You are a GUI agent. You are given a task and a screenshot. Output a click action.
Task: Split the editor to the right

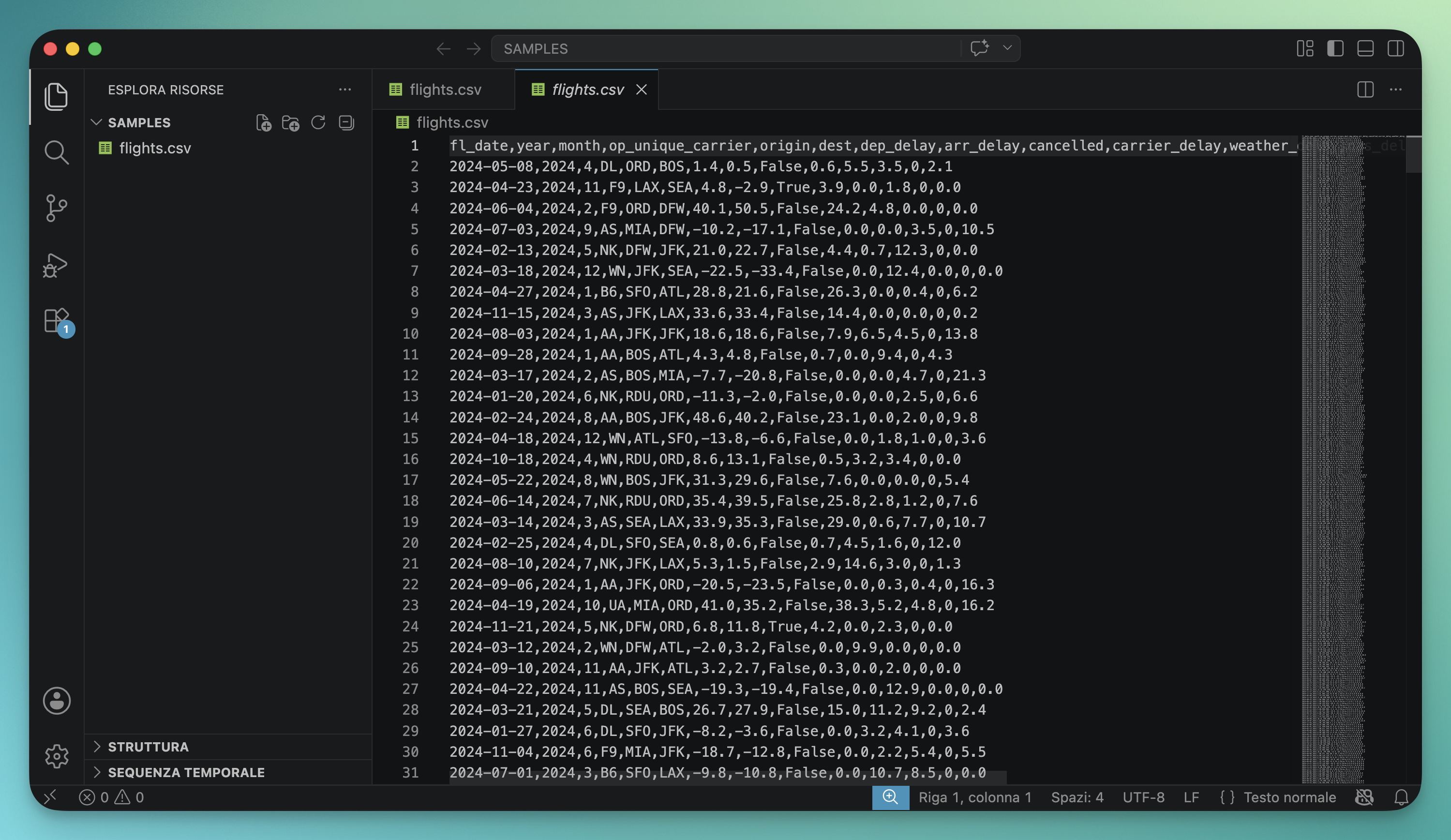[x=1365, y=89]
